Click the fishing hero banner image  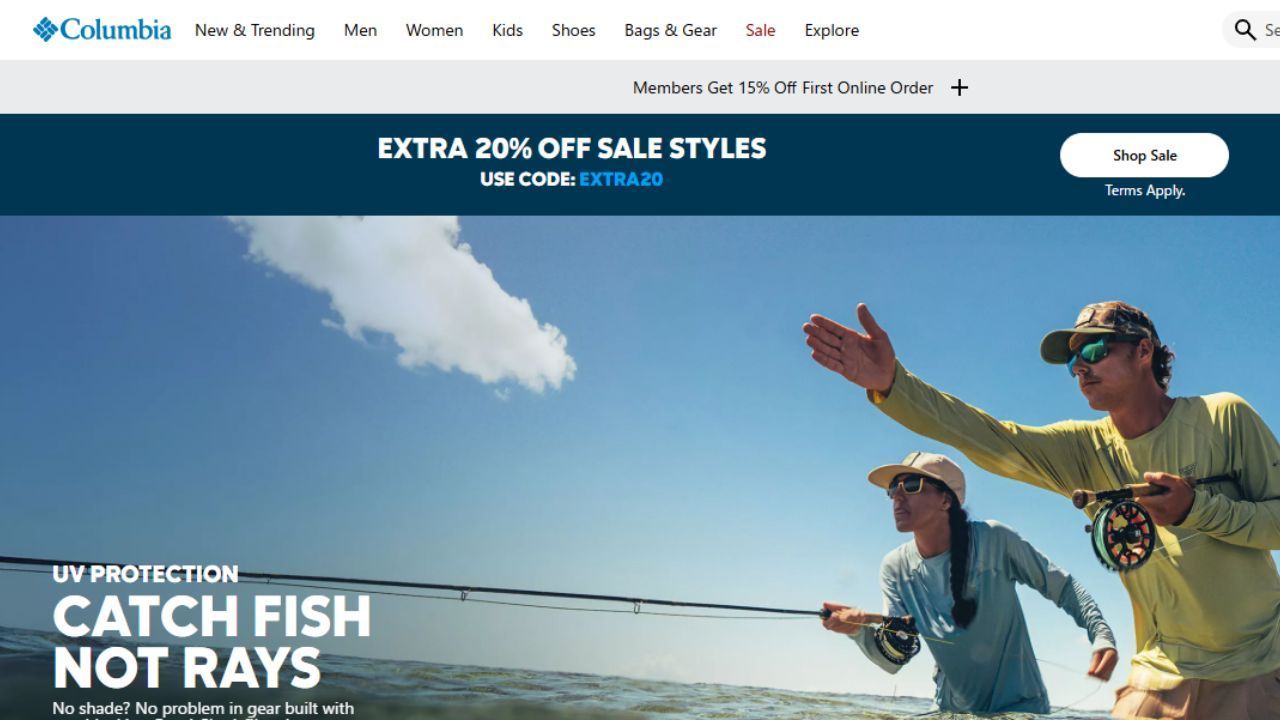click(640, 467)
